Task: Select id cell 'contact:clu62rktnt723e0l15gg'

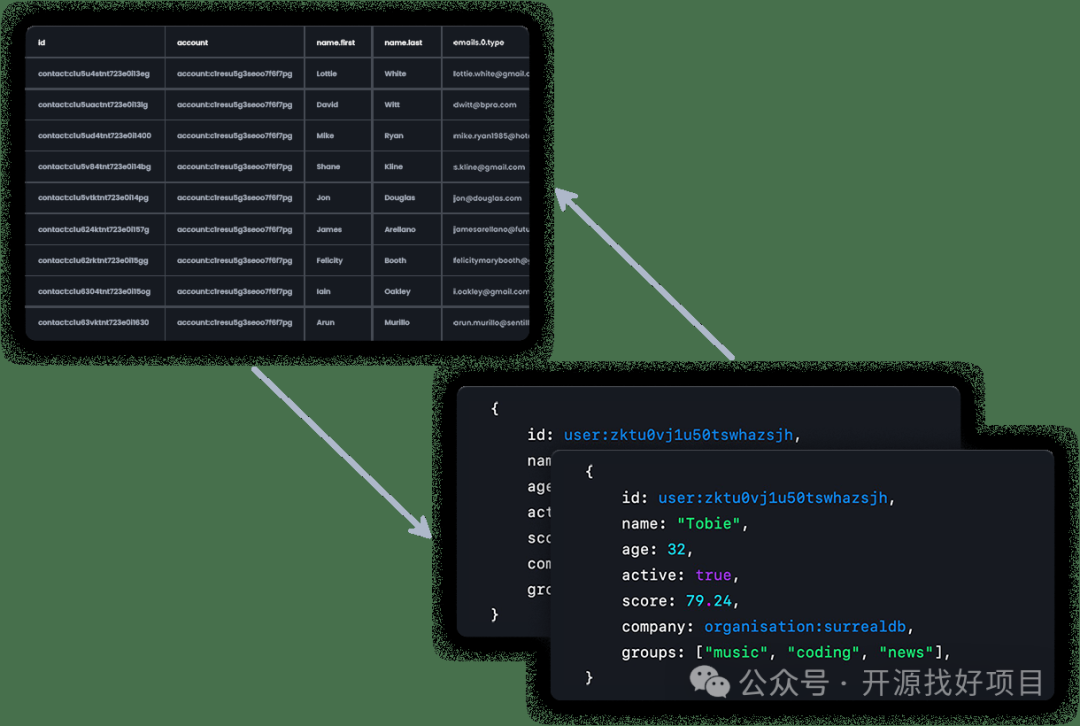Action: click(93, 260)
